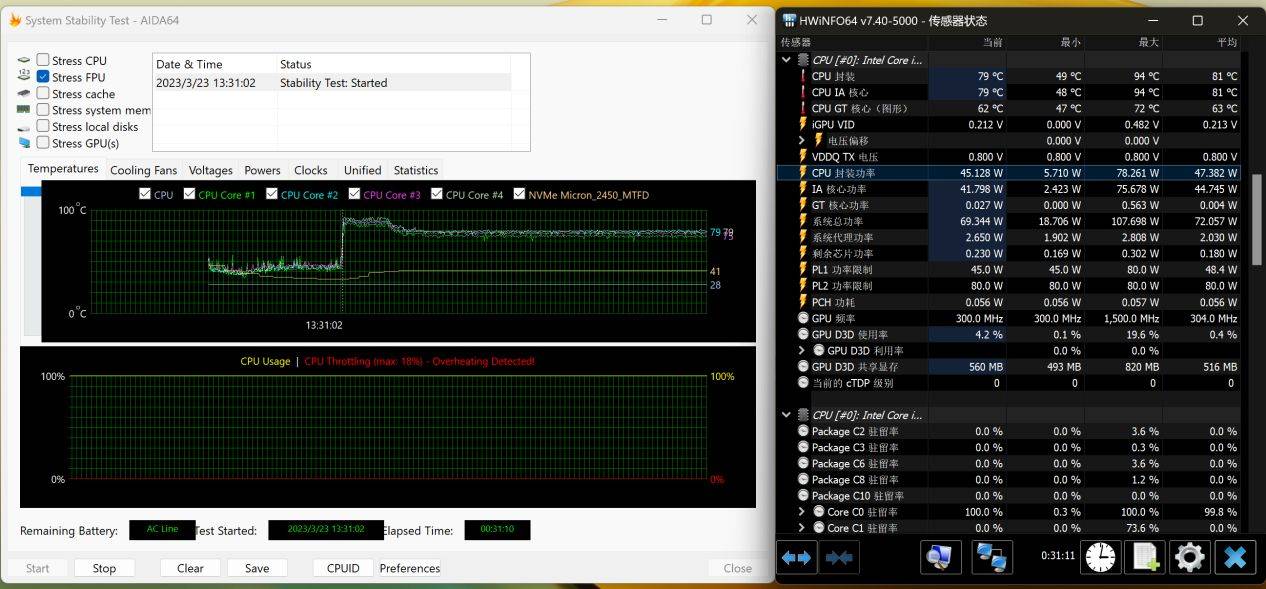Open the HWiNFO summary monitor icon
Image resolution: width=1266 pixels, height=589 pixels.
click(940, 557)
